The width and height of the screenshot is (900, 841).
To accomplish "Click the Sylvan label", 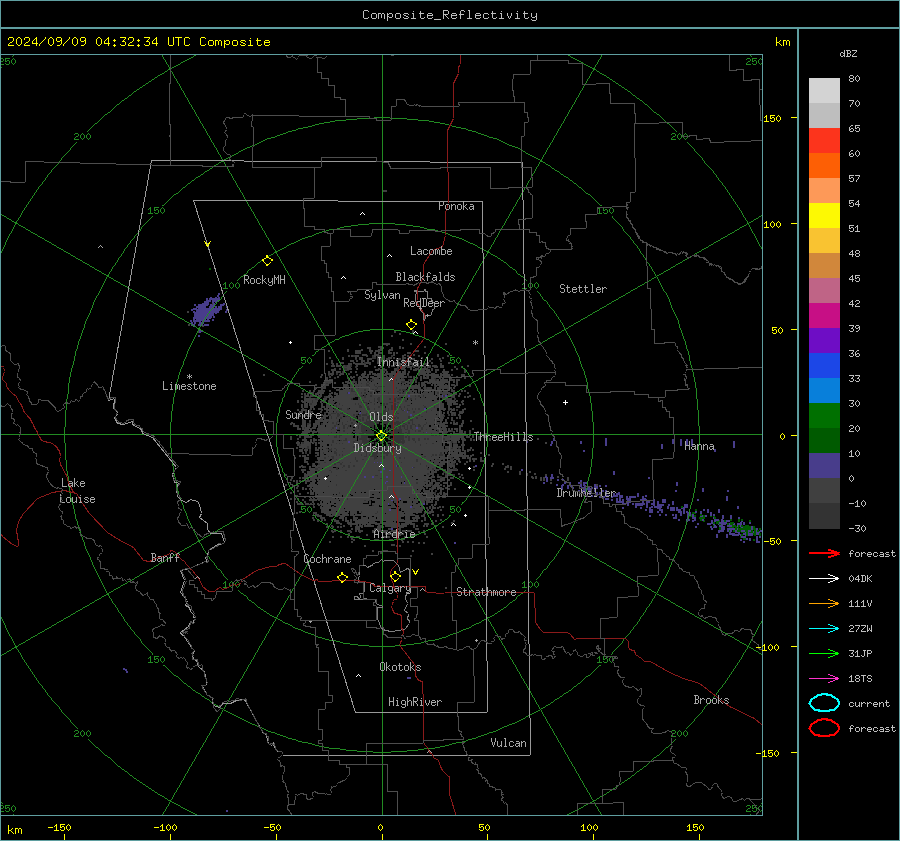I will (x=382, y=295).
